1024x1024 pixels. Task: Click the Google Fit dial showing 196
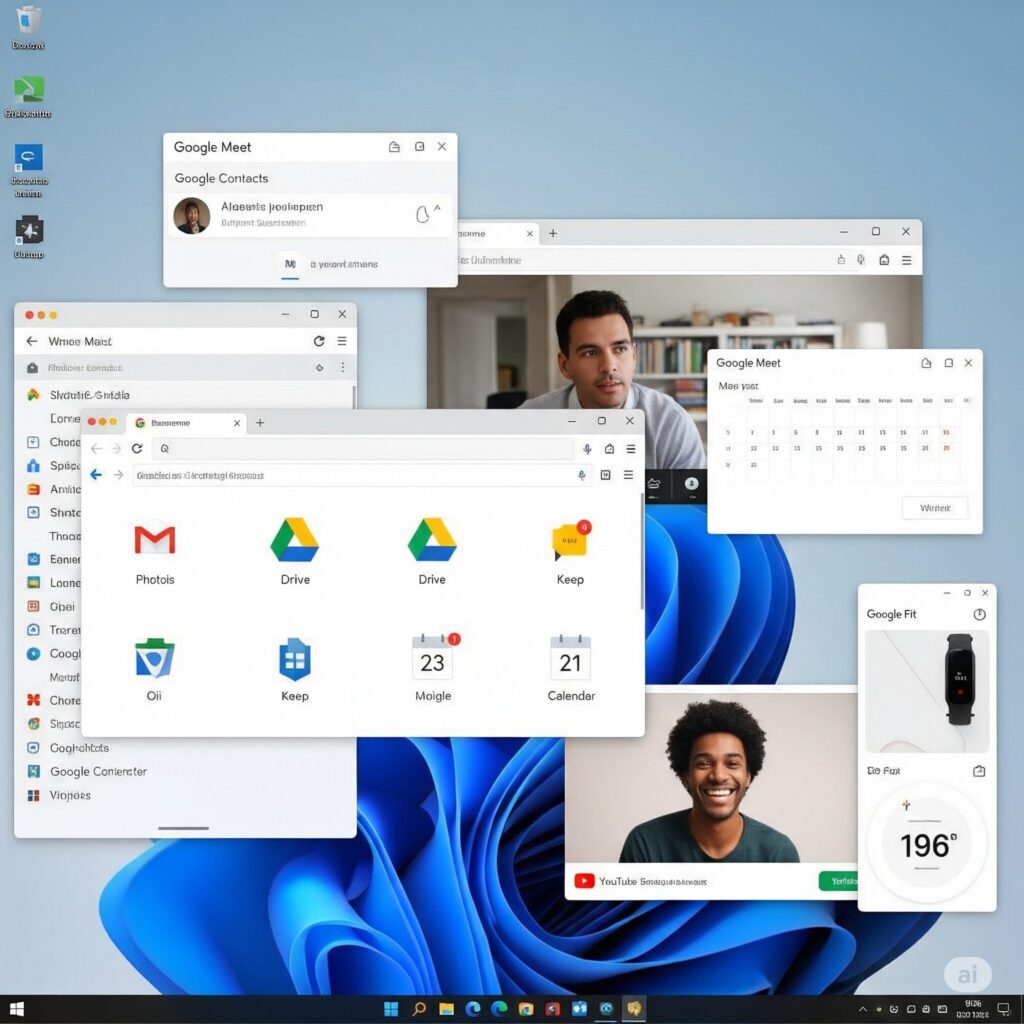pyautogui.click(x=927, y=844)
